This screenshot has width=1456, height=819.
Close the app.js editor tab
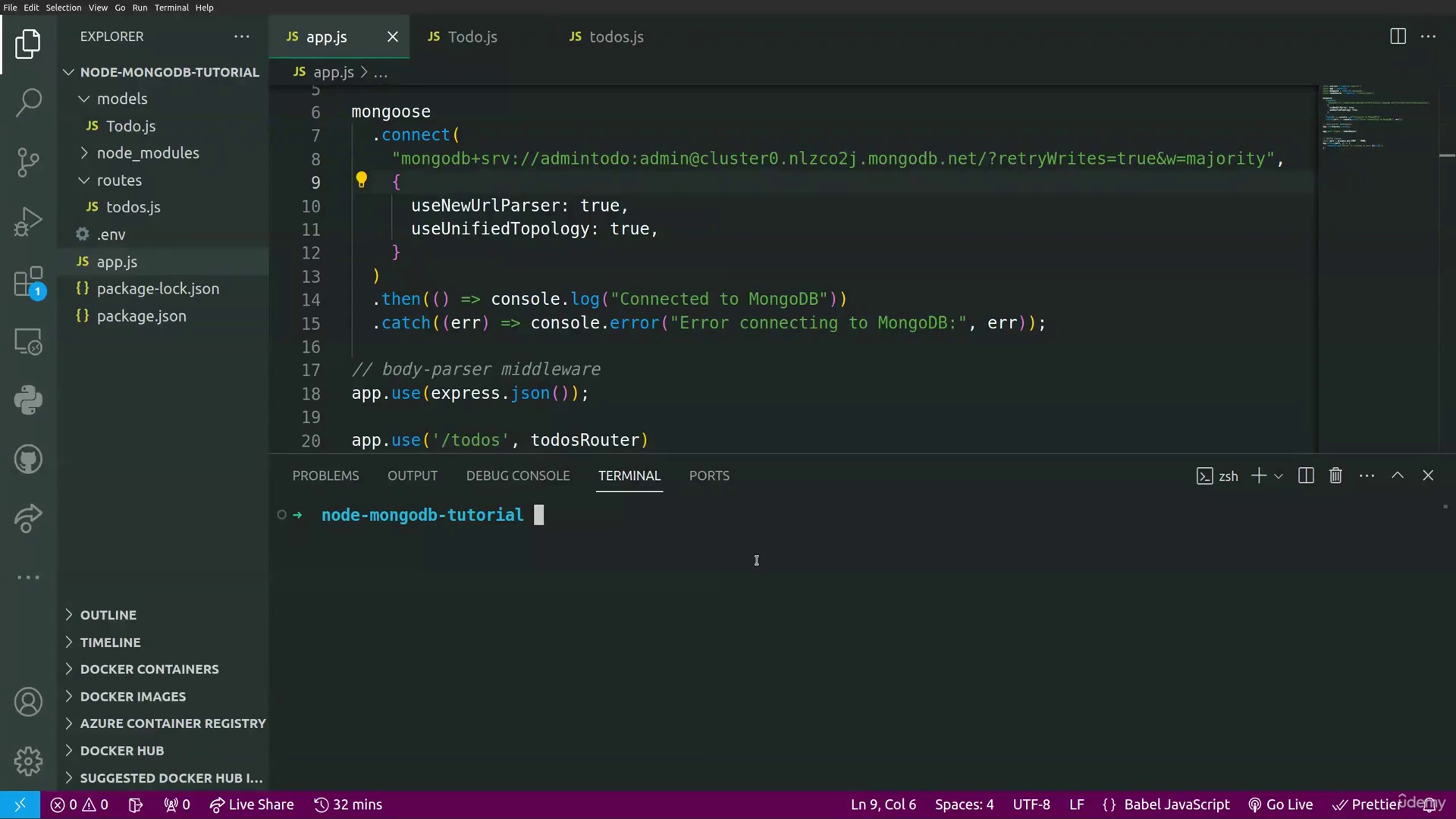pyautogui.click(x=393, y=36)
